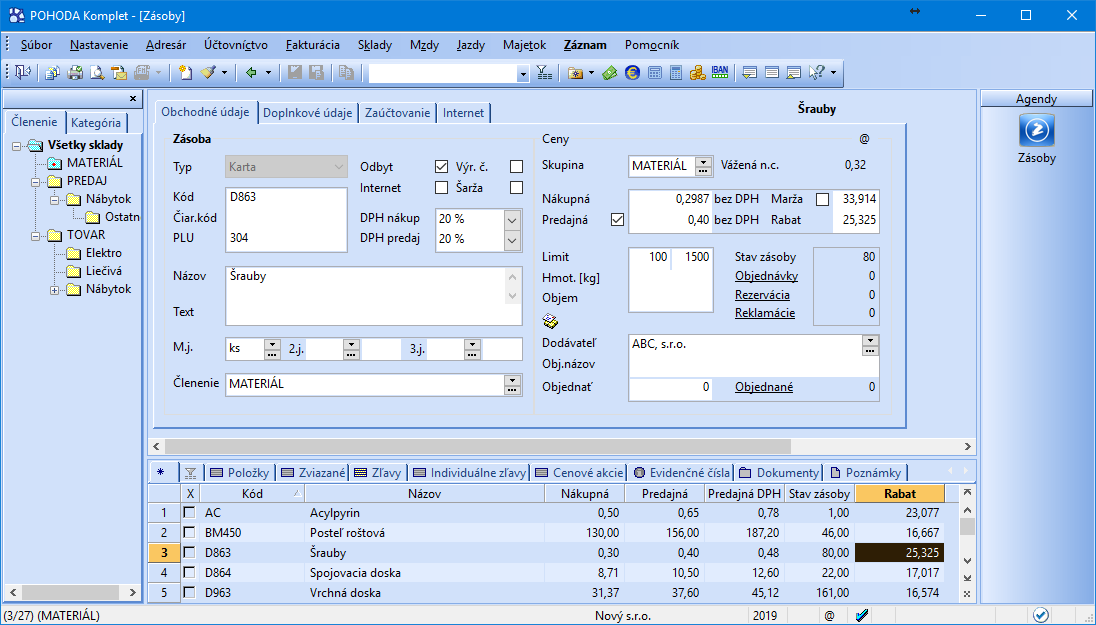Switch to the Doplnkové údaje tab

307,113
